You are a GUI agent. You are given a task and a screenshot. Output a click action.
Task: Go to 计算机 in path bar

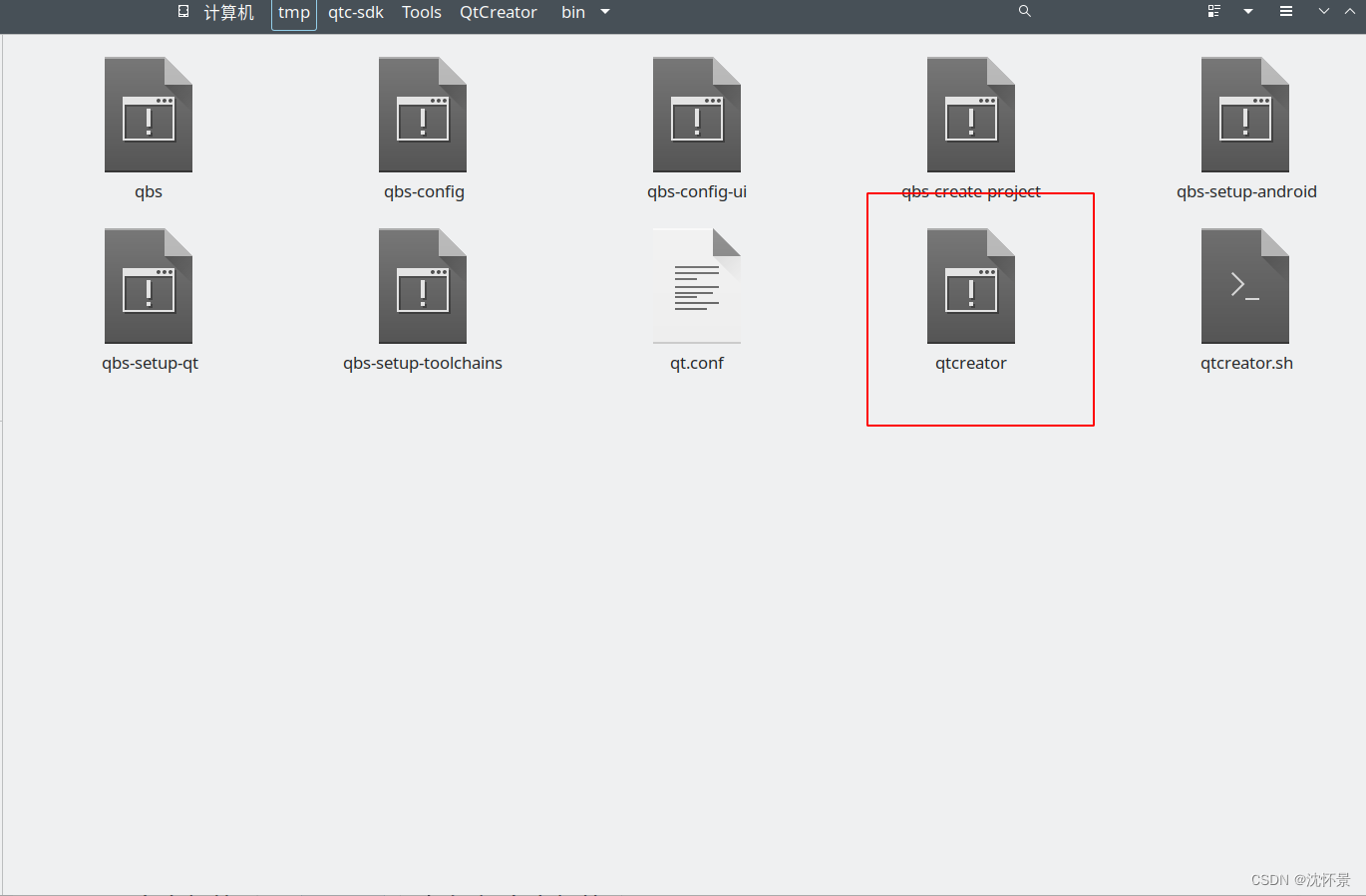229,12
